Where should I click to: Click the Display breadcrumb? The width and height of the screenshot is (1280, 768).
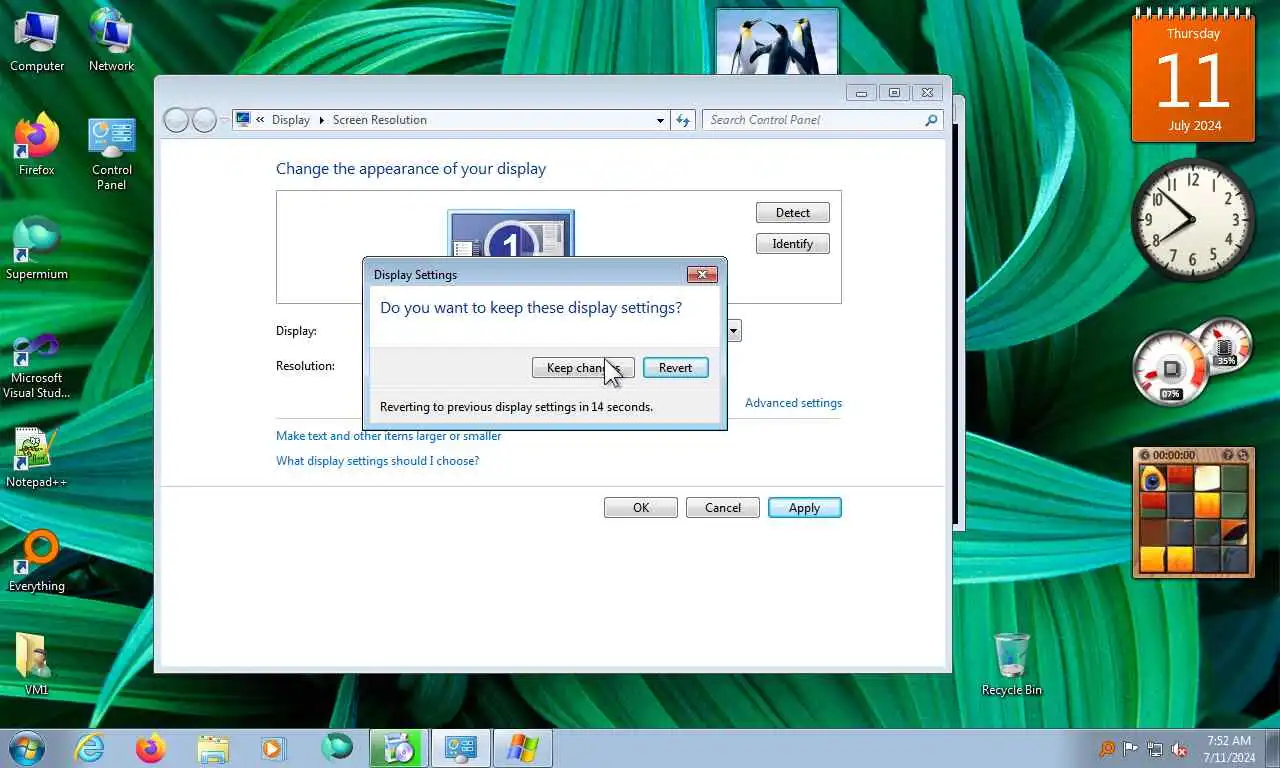tap(291, 120)
